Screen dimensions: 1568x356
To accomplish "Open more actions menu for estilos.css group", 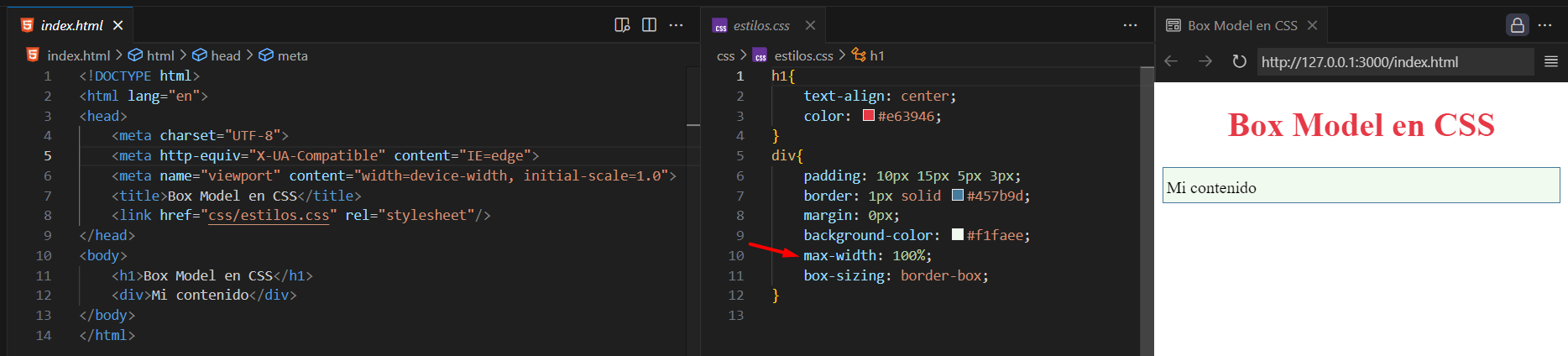I will click(x=1130, y=25).
